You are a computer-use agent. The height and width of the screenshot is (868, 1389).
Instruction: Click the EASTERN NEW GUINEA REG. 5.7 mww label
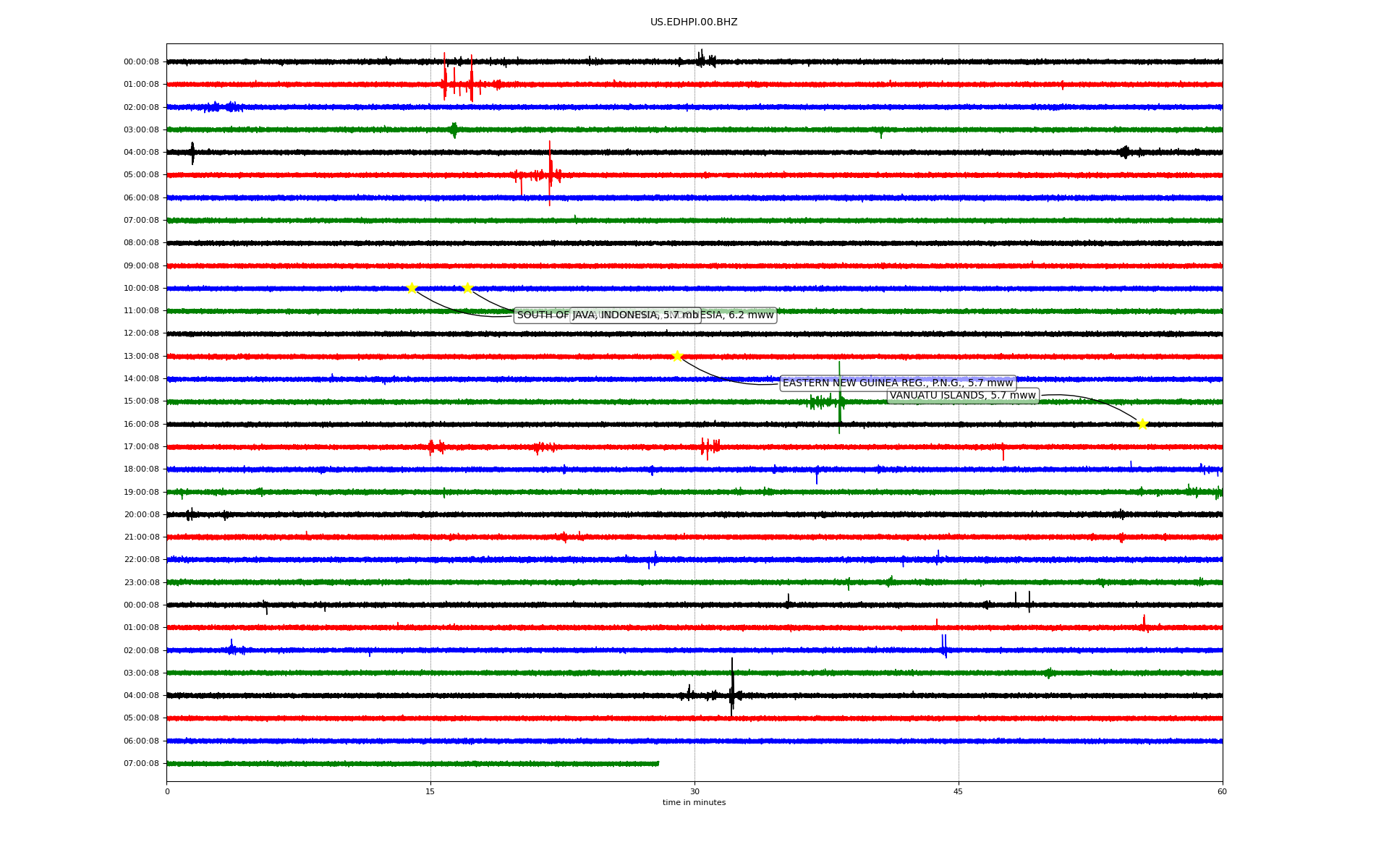pyautogui.click(x=898, y=383)
